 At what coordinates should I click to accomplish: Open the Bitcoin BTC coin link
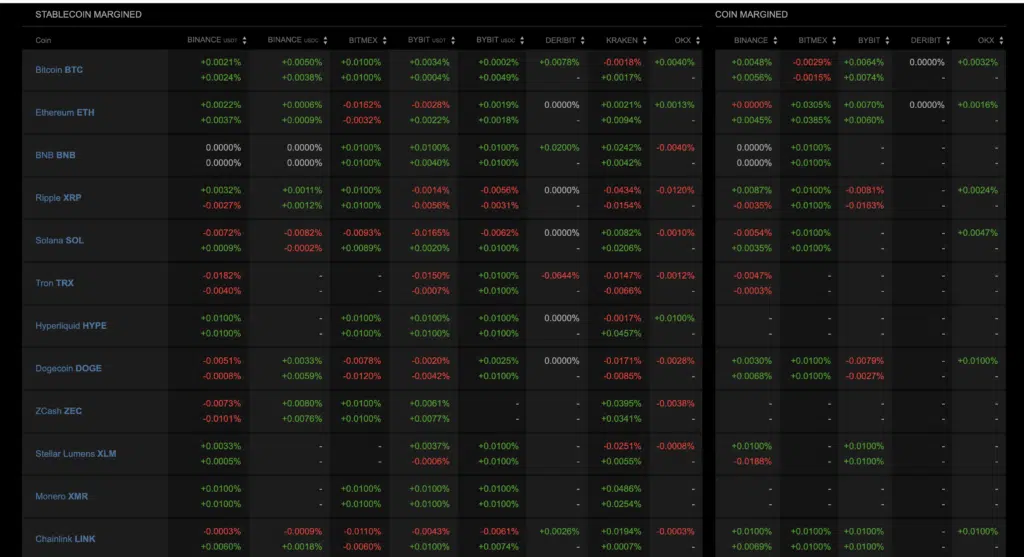click(59, 70)
